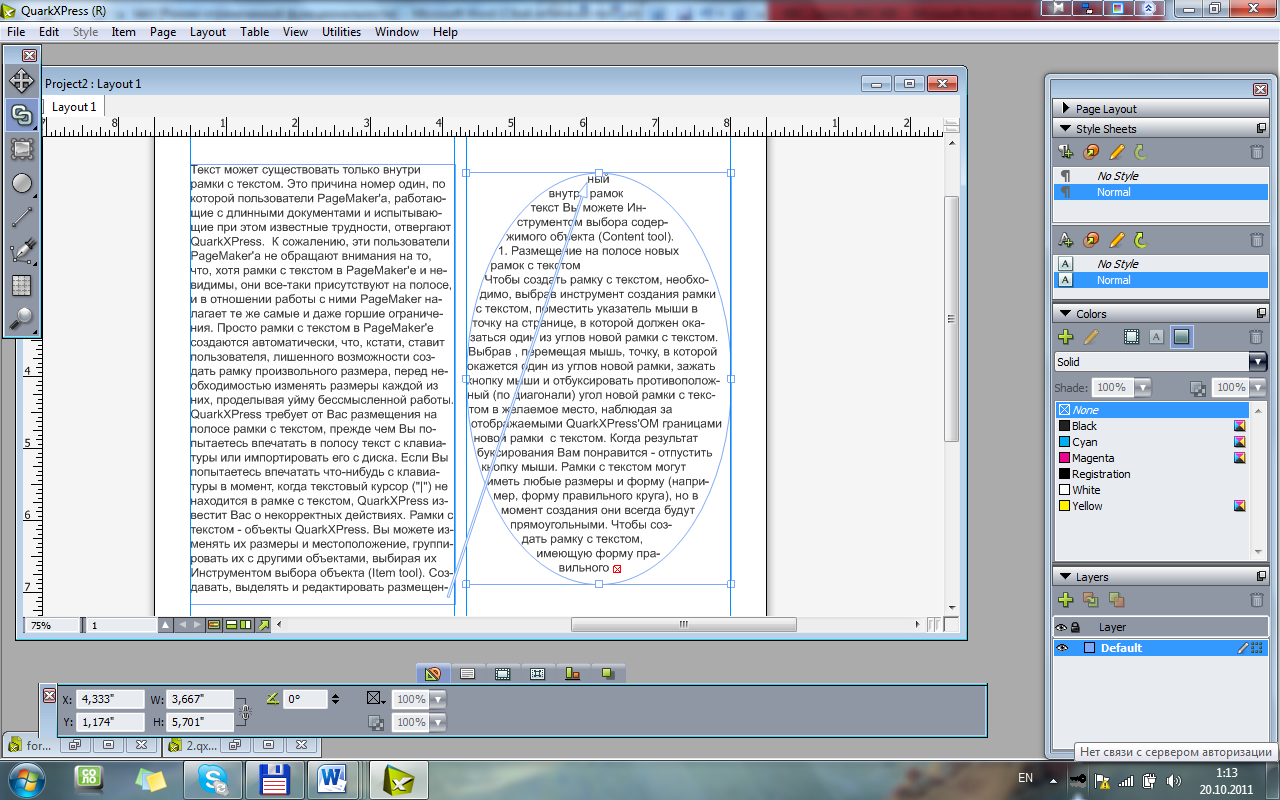
Task: Click the Export arrow icon in status bar
Action: [x=264, y=625]
